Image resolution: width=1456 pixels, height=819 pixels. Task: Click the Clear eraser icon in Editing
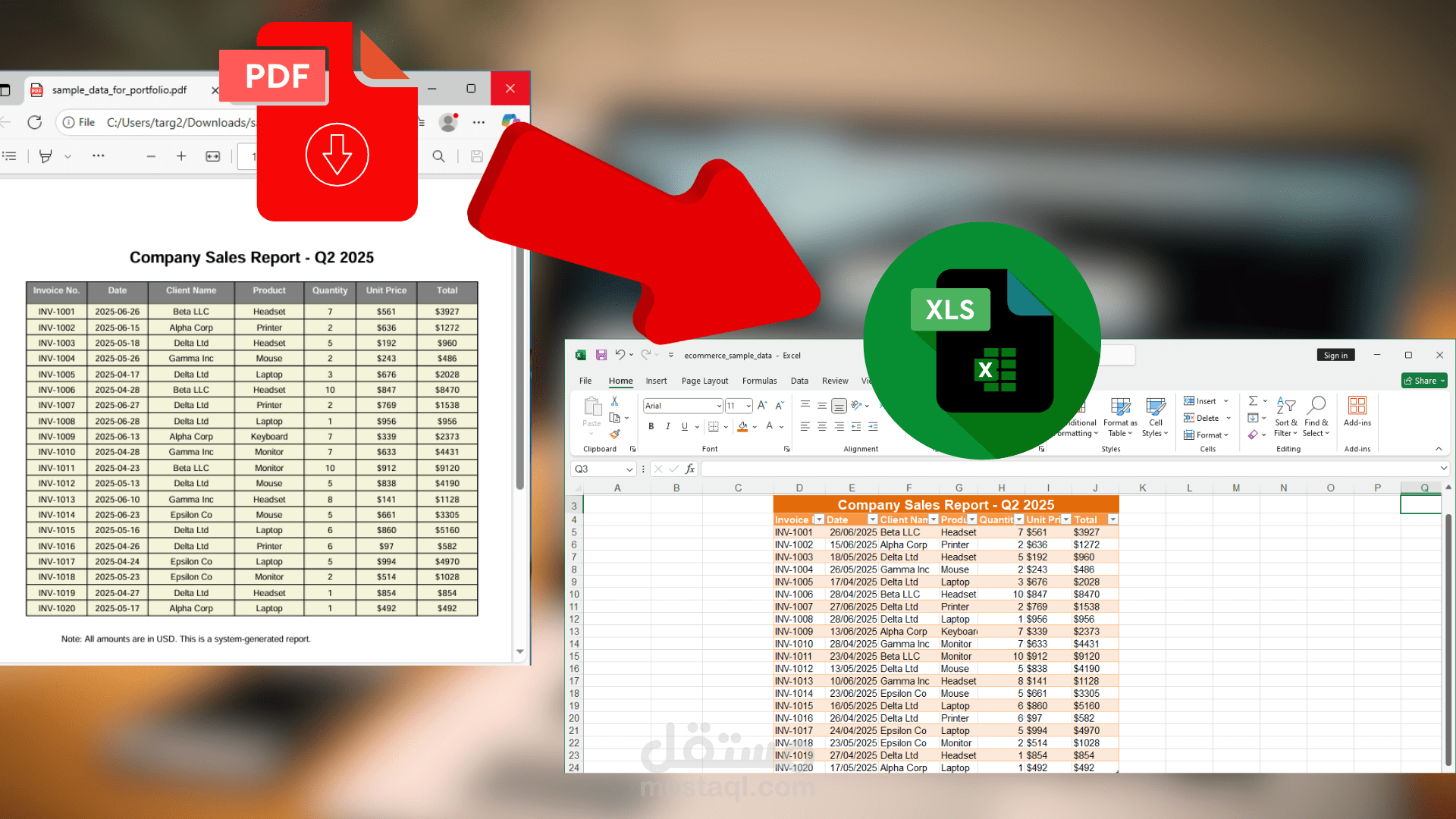[x=1254, y=435]
